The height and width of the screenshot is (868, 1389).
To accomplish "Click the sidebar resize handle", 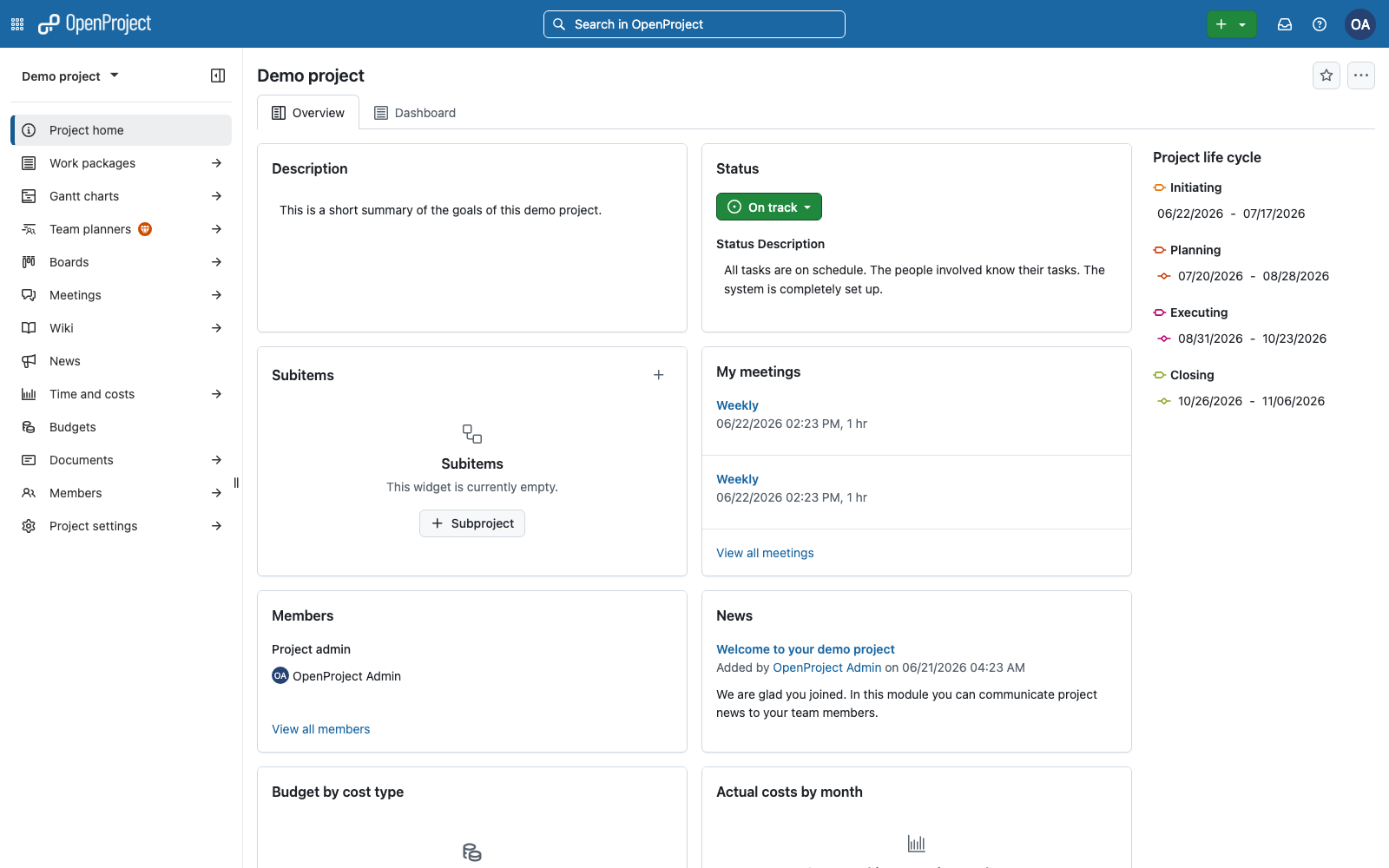I will pyautogui.click(x=236, y=483).
